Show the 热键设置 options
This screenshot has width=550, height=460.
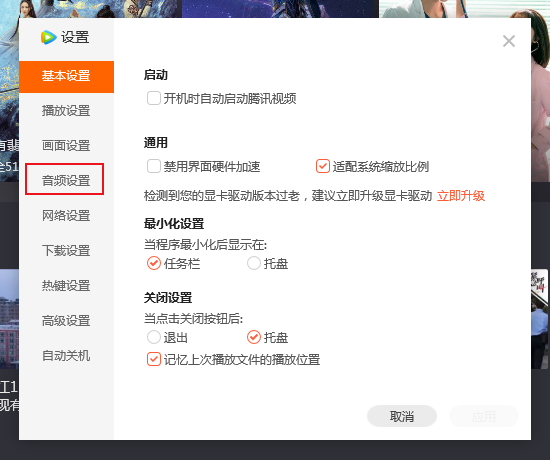pyautogui.click(x=66, y=286)
